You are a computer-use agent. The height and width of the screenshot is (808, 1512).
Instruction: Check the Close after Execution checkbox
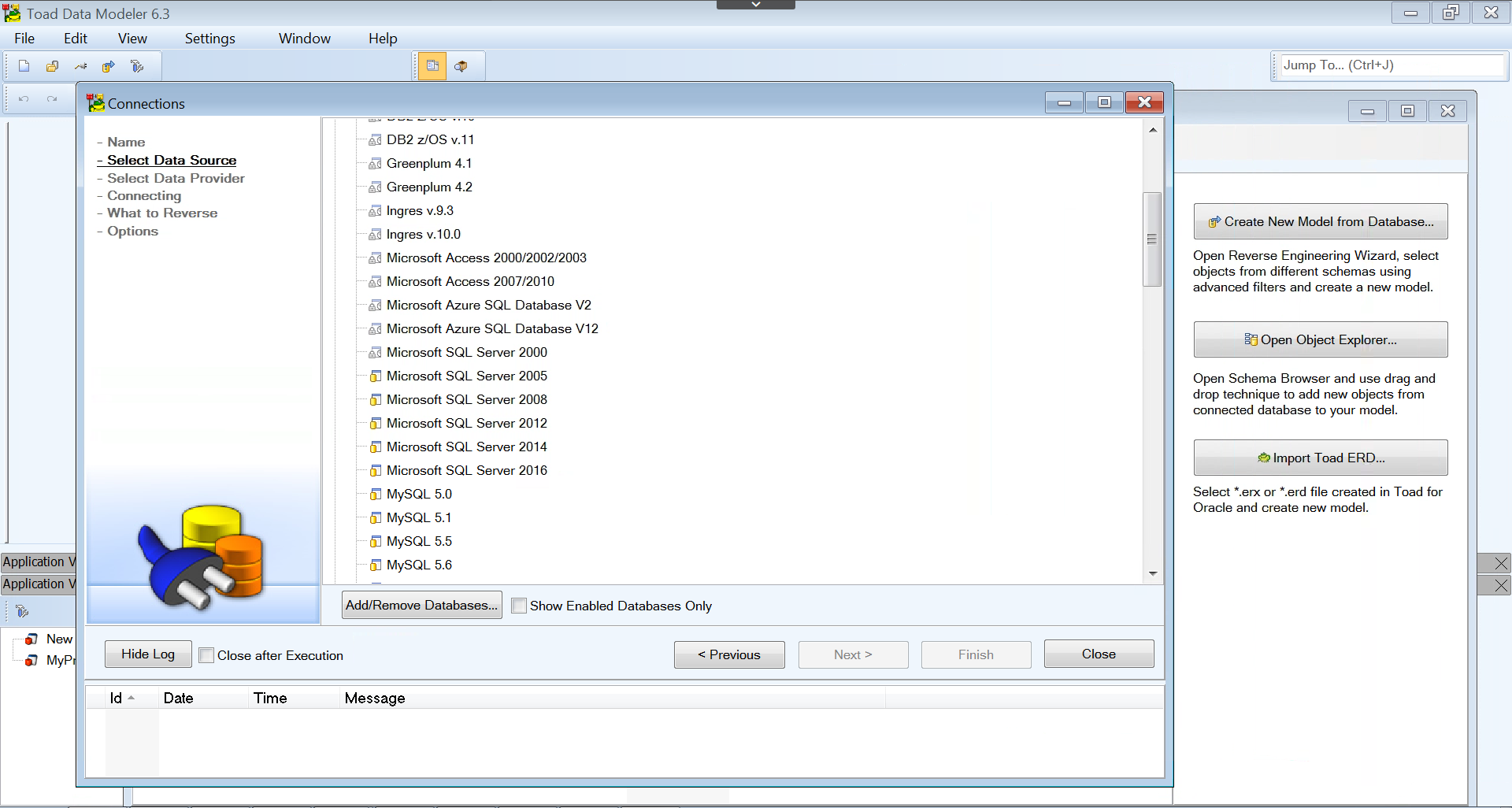point(206,655)
